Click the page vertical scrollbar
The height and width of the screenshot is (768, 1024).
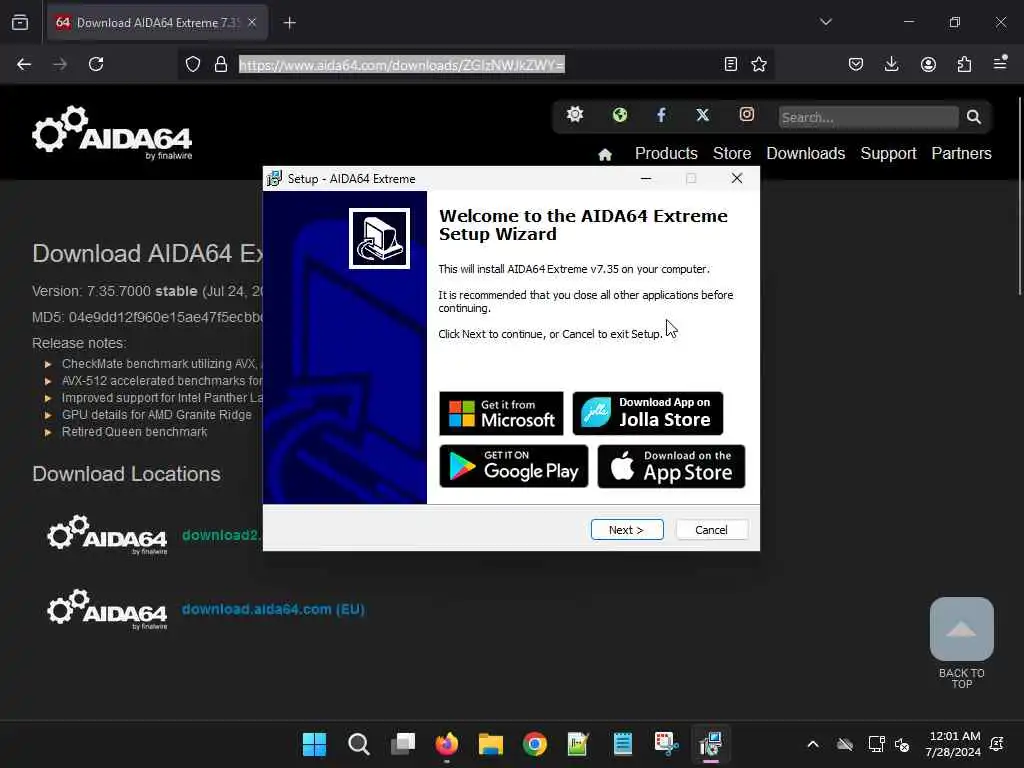click(x=1020, y=196)
